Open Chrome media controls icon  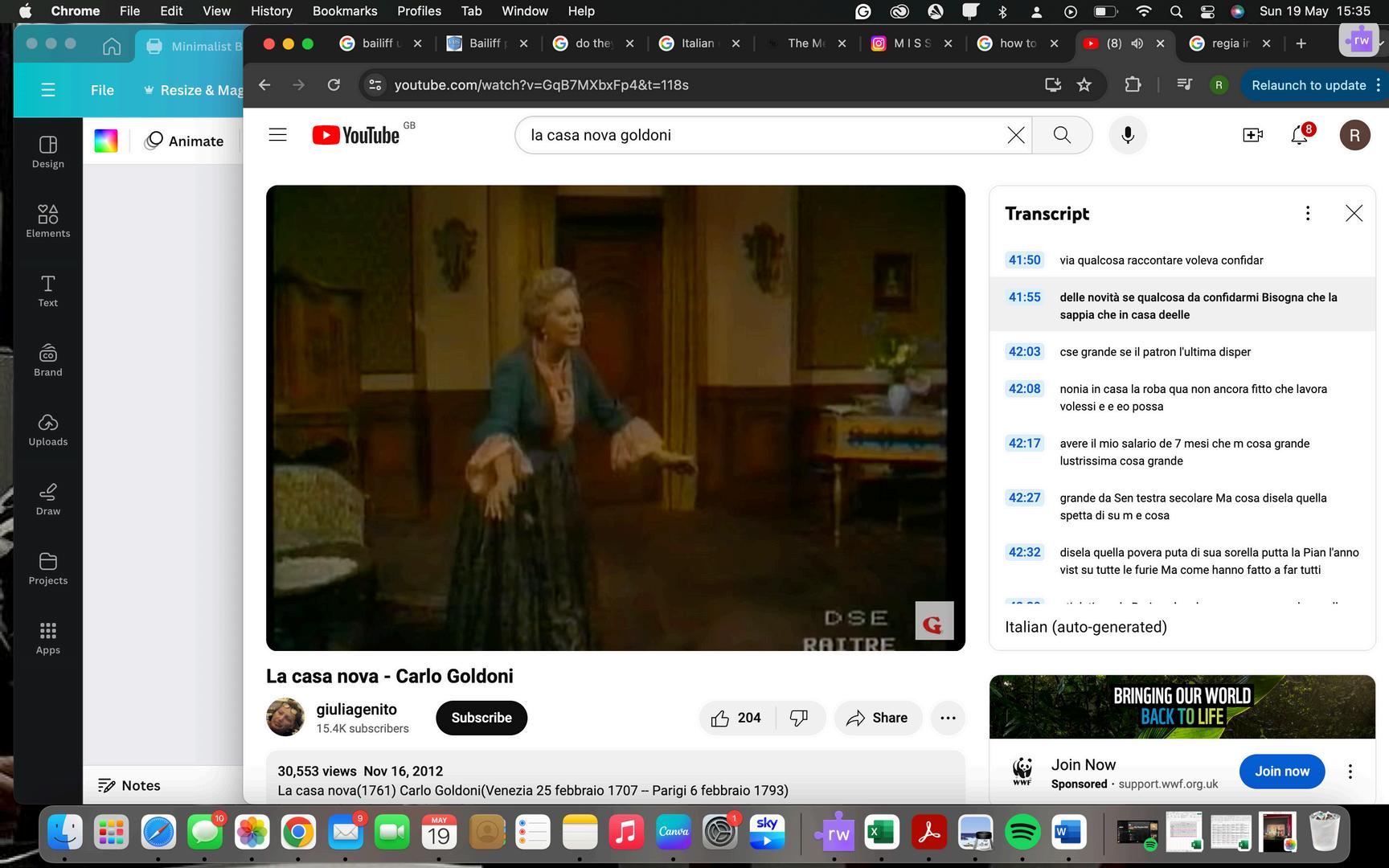[1184, 84]
